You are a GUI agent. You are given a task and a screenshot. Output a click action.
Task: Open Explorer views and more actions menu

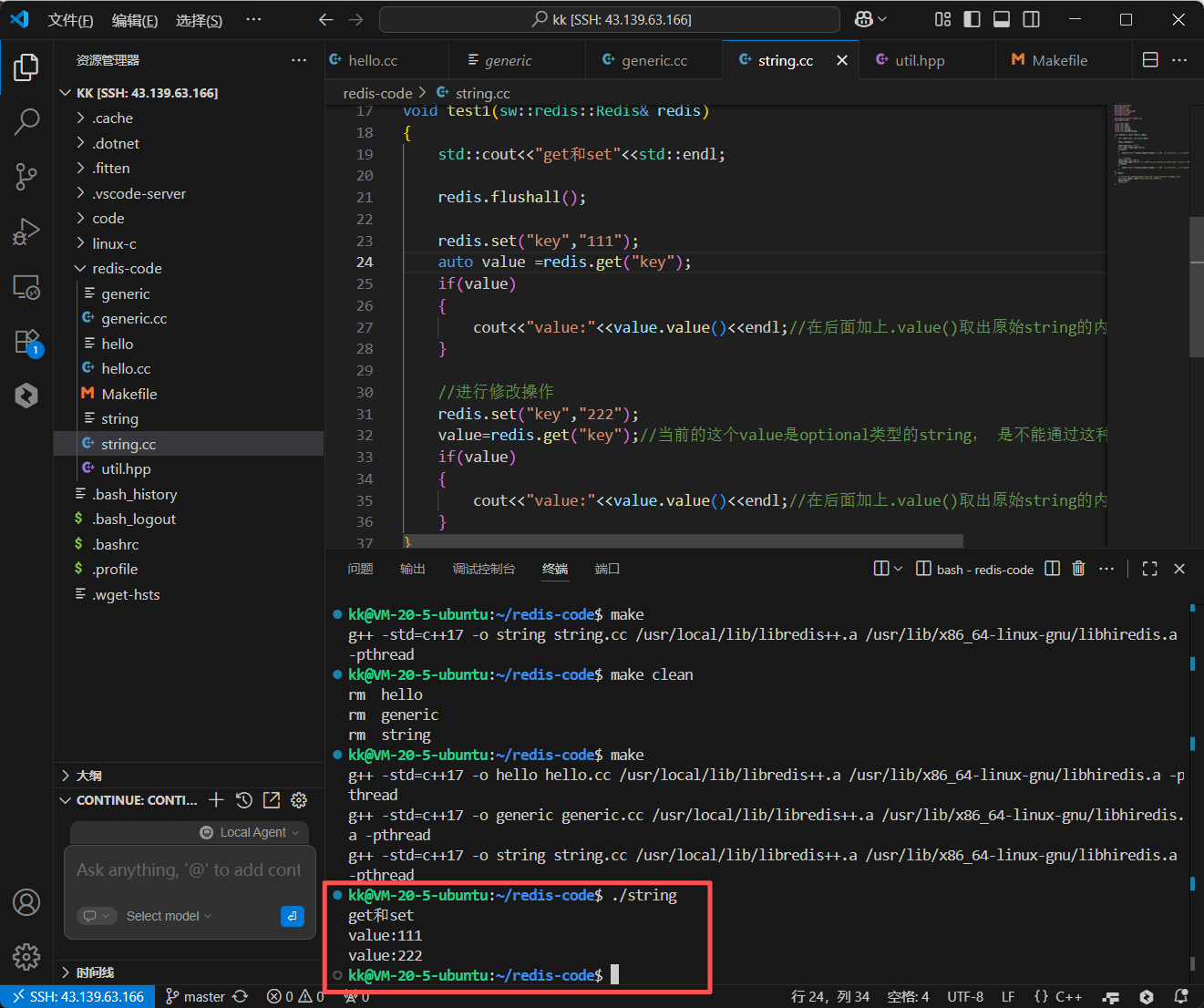pyautogui.click(x=299, y=60)
